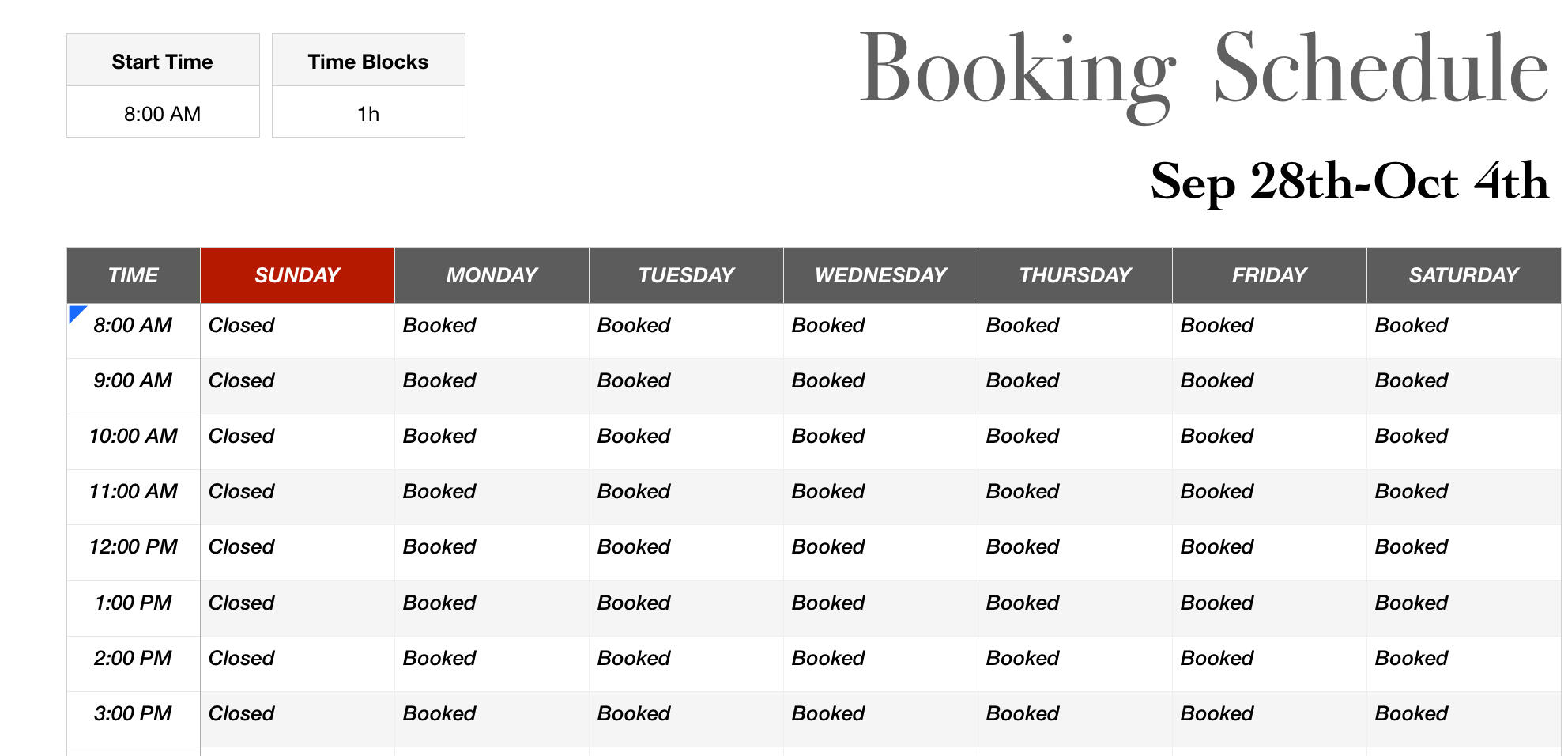Image resolution: width=1568 pixels, height=756 pixels.
Task: Click the SATURDAY column header
Action: [x=1464, y=275]
